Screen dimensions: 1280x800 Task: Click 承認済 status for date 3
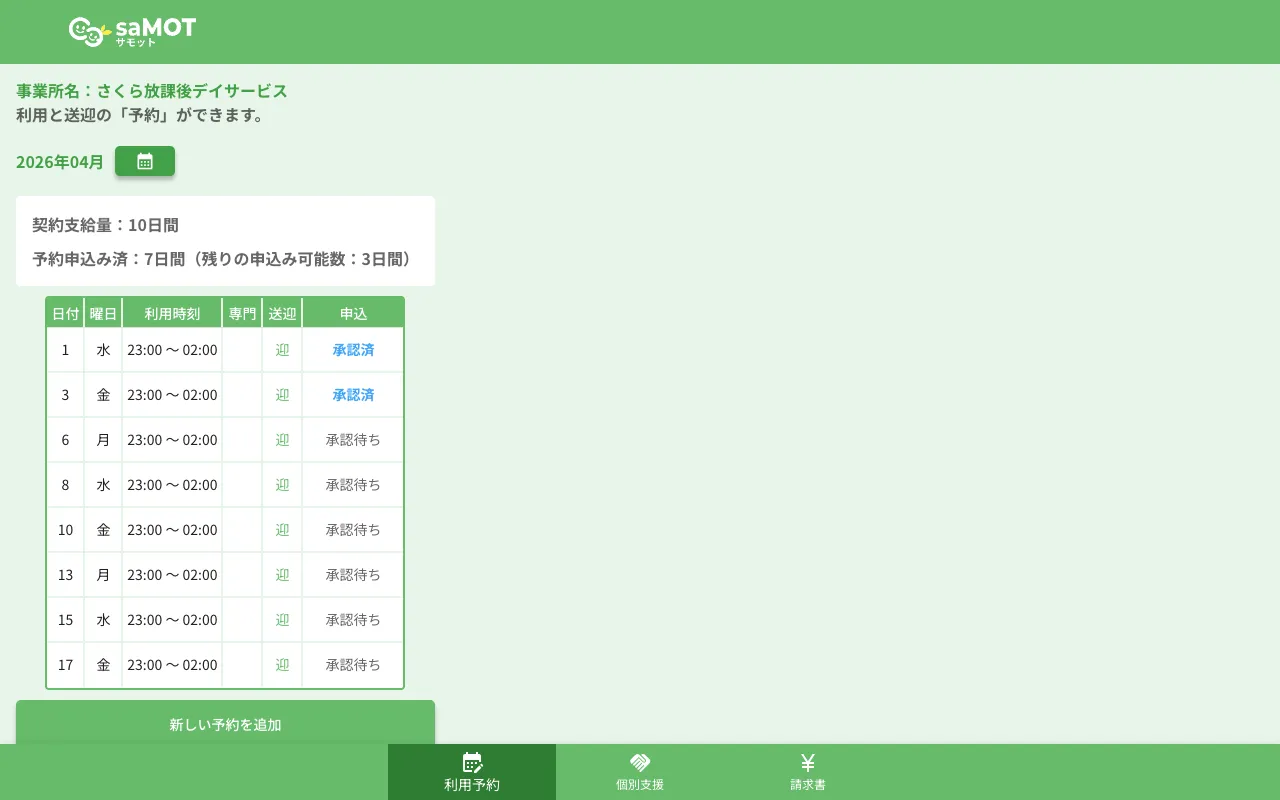[x=353, y=395]
